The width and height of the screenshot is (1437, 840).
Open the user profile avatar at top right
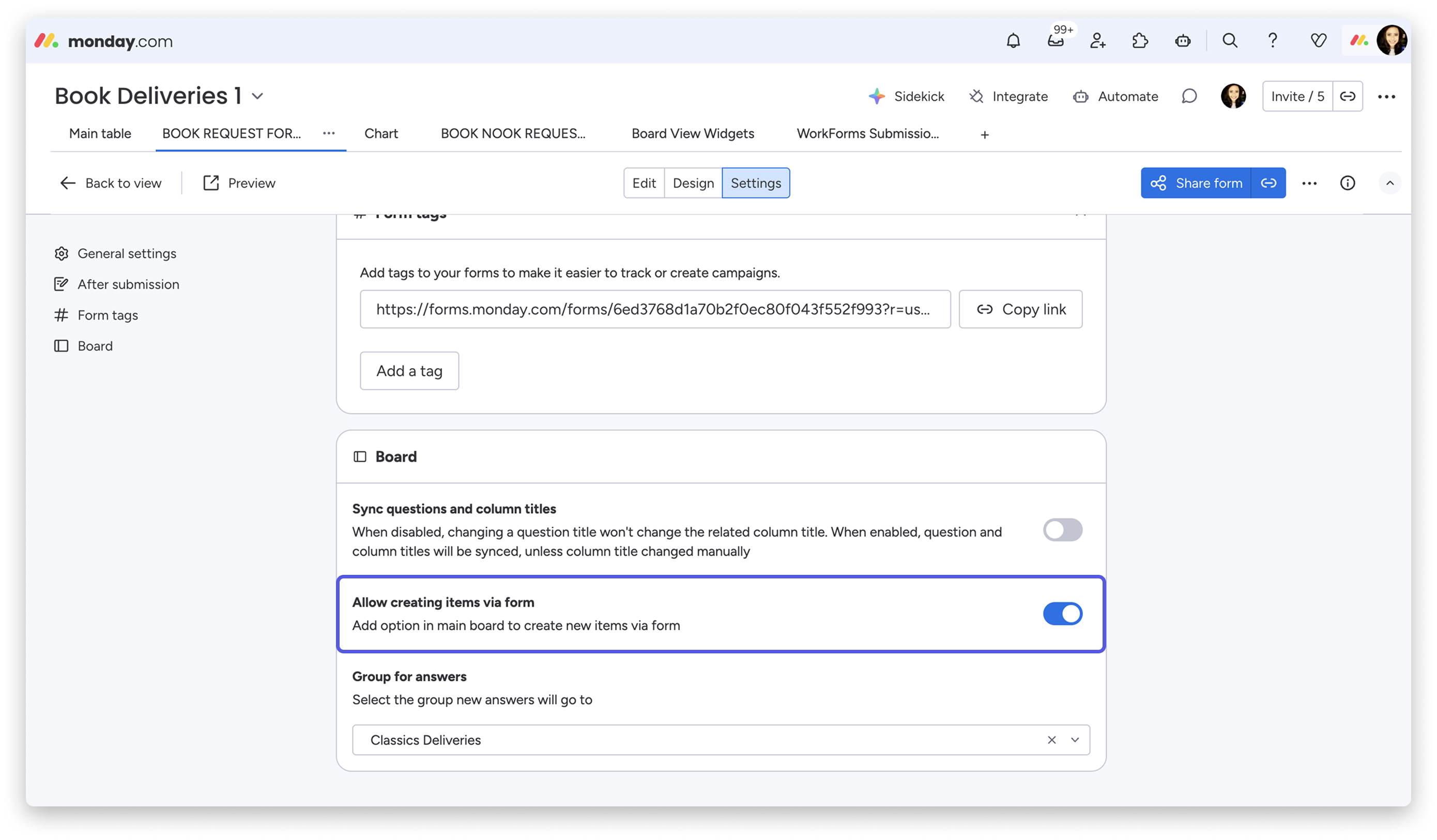coord(1392,40)
